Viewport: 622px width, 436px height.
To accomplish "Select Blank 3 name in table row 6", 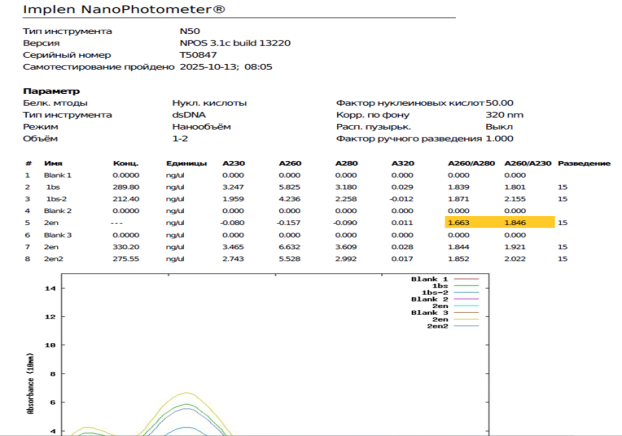I will [x=60, y=235].
